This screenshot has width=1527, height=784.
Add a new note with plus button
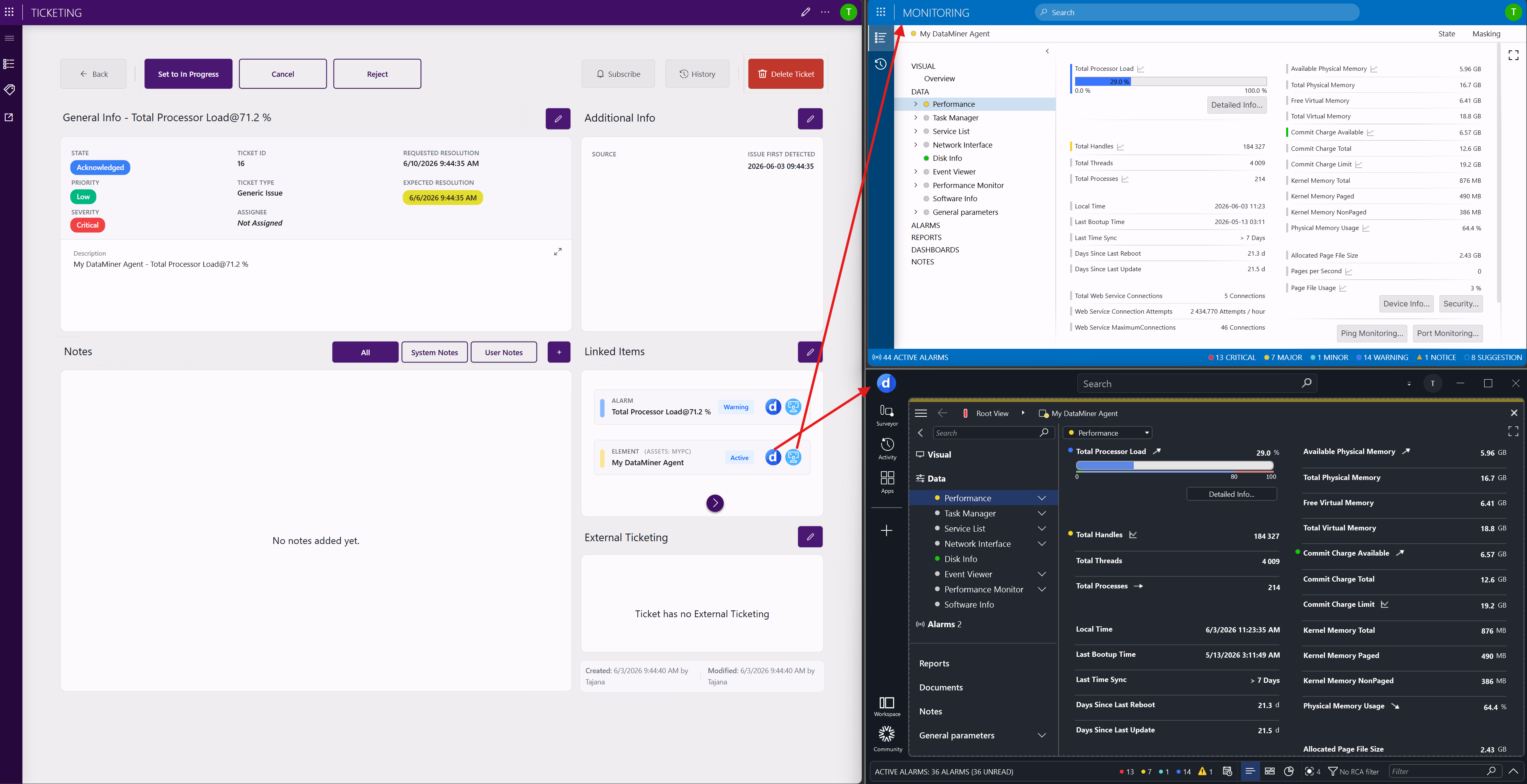click(559, 352)
